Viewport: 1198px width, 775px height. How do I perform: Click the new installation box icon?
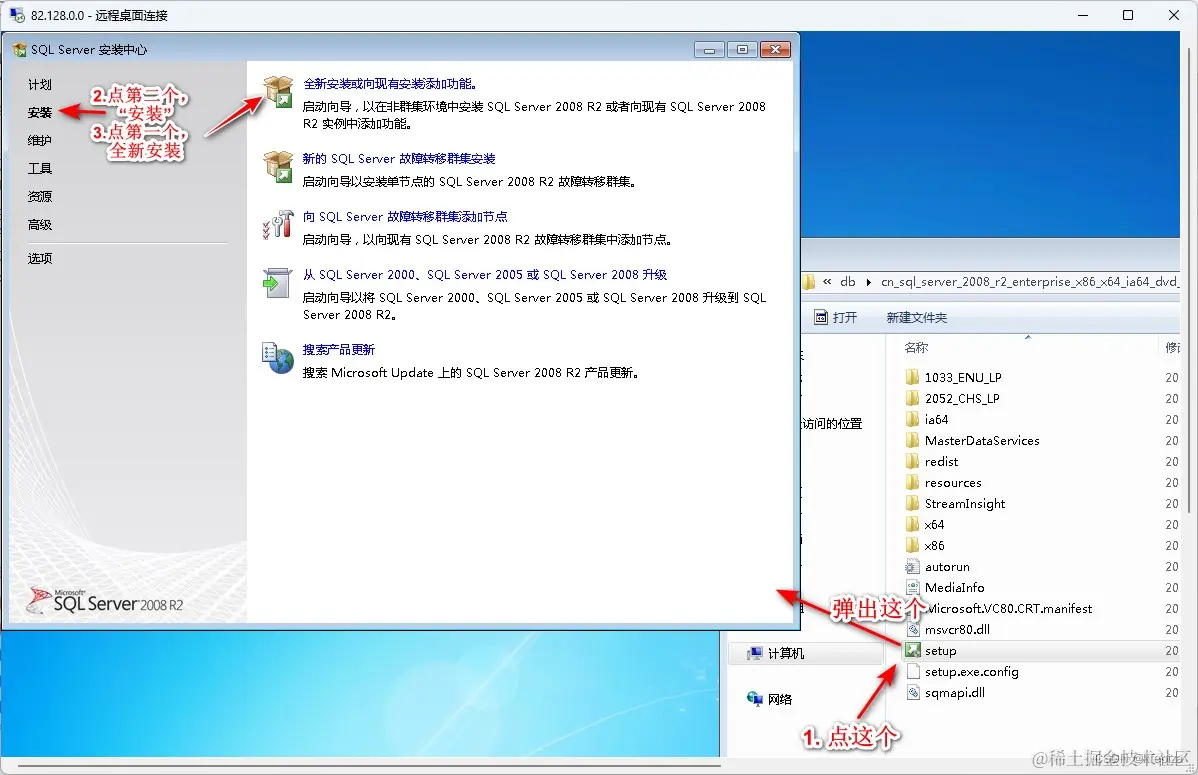pos(278,92)
